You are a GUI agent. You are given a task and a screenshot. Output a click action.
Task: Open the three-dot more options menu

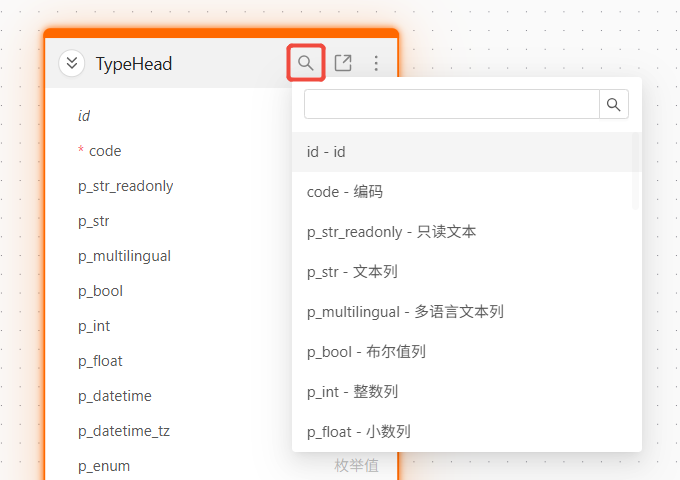pos(376,63)
